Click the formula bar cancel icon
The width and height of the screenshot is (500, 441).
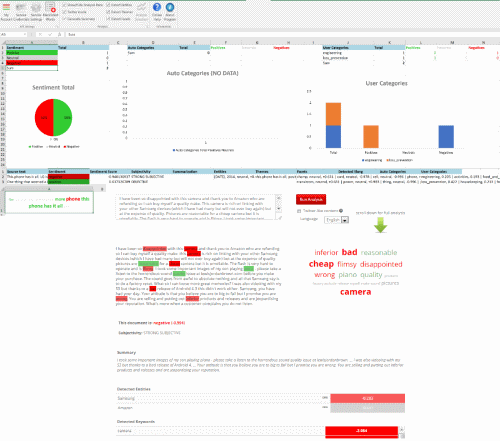40,34
